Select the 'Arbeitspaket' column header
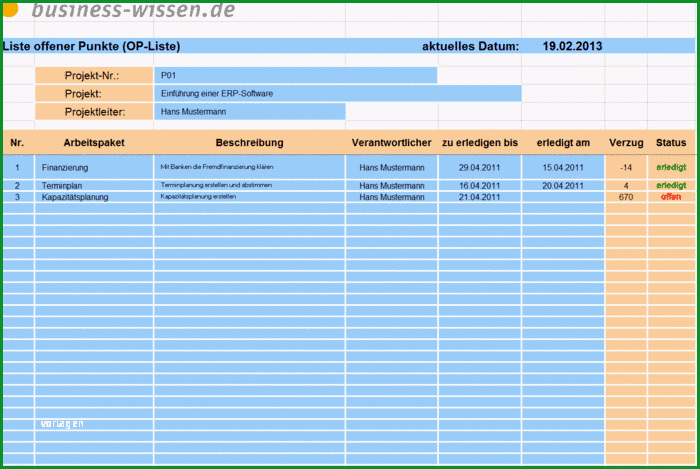 pos(94,143)
